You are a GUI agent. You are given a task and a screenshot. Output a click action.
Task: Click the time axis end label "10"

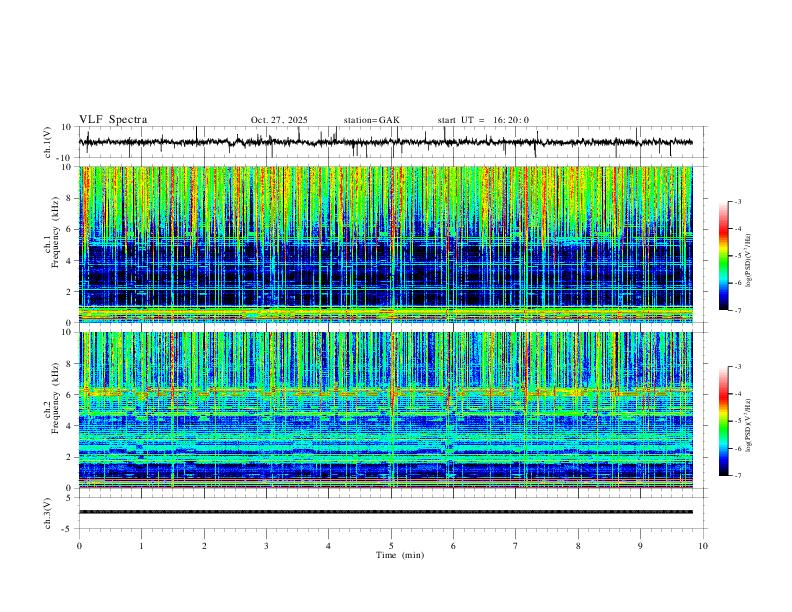[x=703, y=546]
